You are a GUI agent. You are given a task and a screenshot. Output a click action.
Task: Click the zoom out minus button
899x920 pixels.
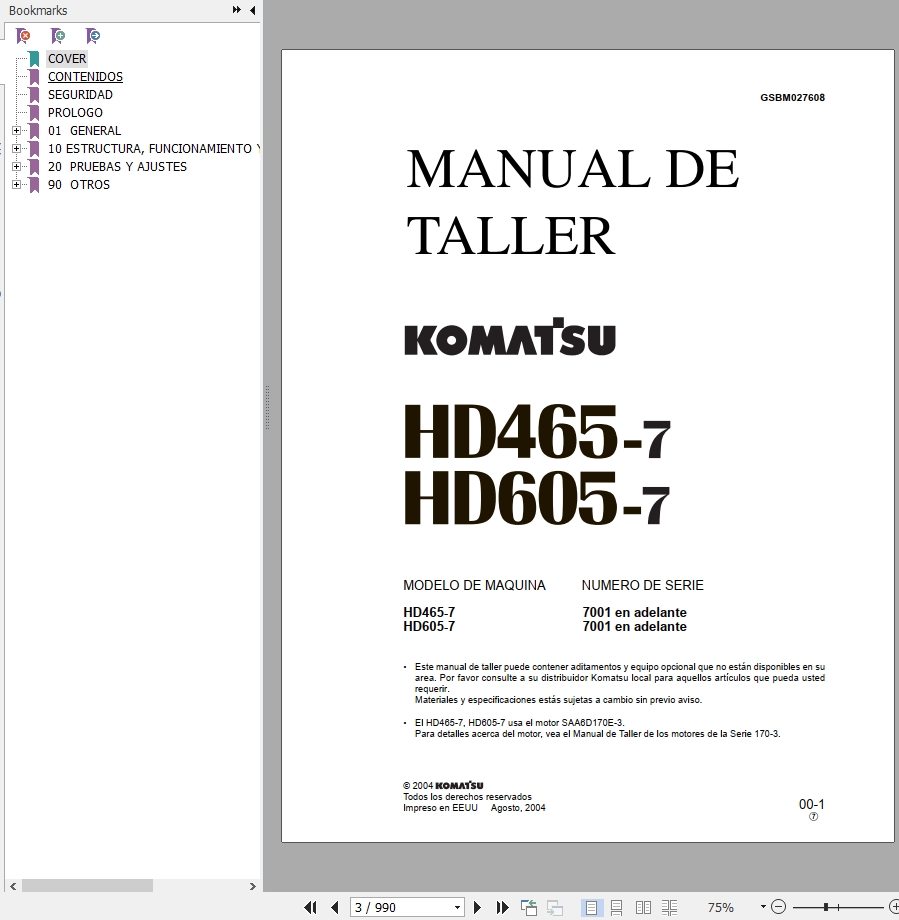(x=778, y=907)
